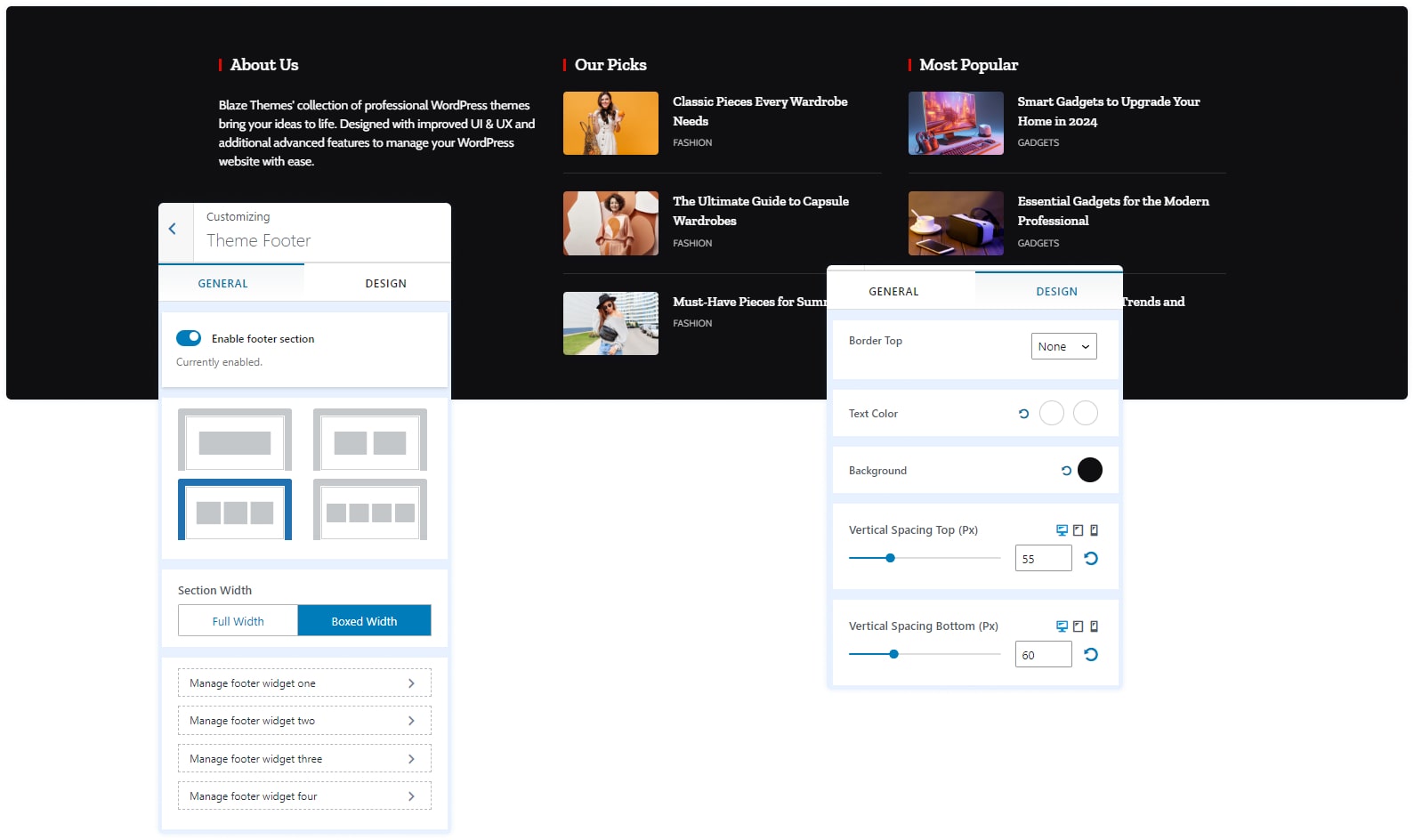Reset Vertical Spacing Bottom value

pyautogui.click(x=1091, y=655)
